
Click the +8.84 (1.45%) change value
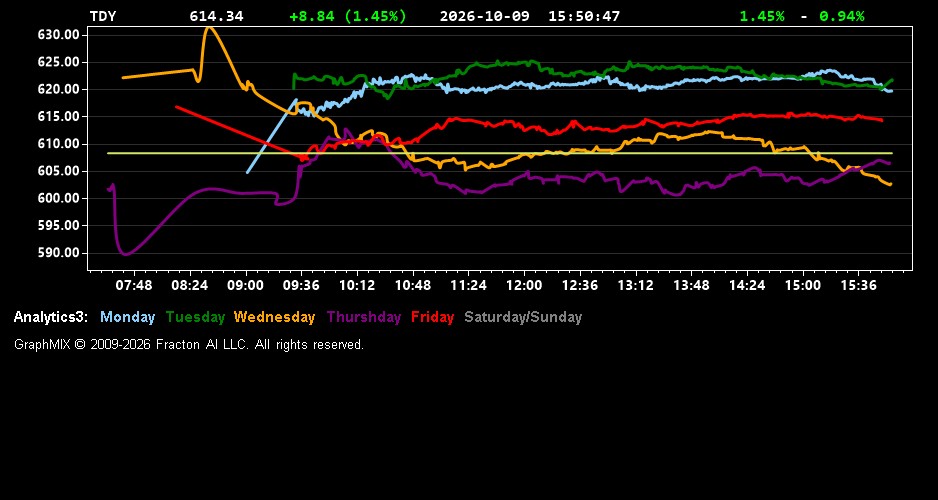348,16
